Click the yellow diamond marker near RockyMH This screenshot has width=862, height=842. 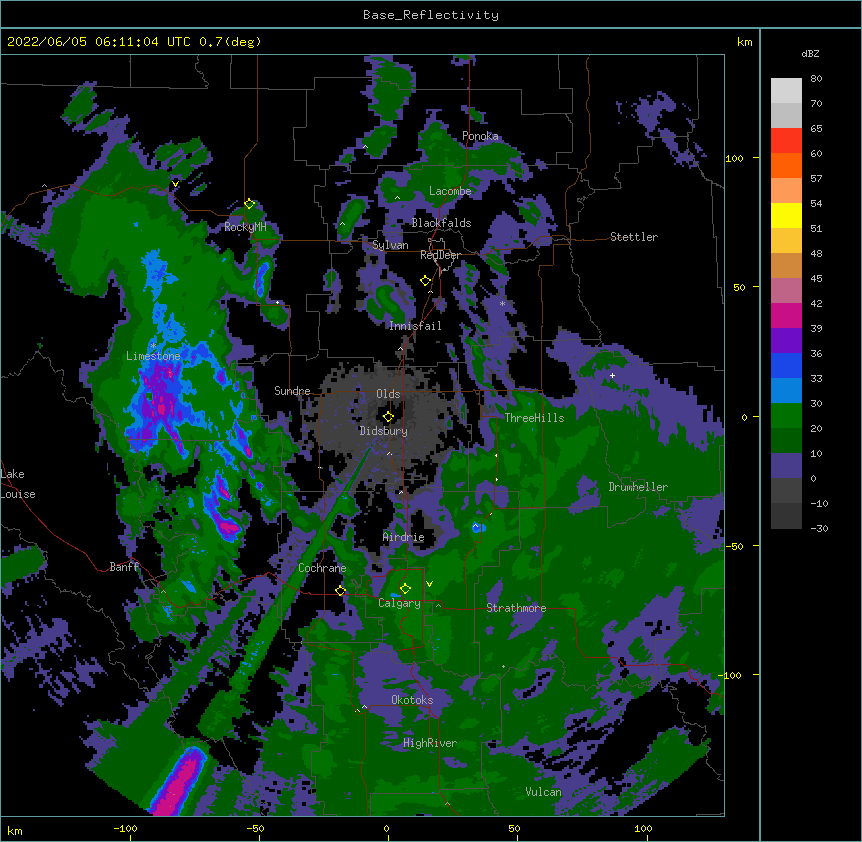[249, 204]
